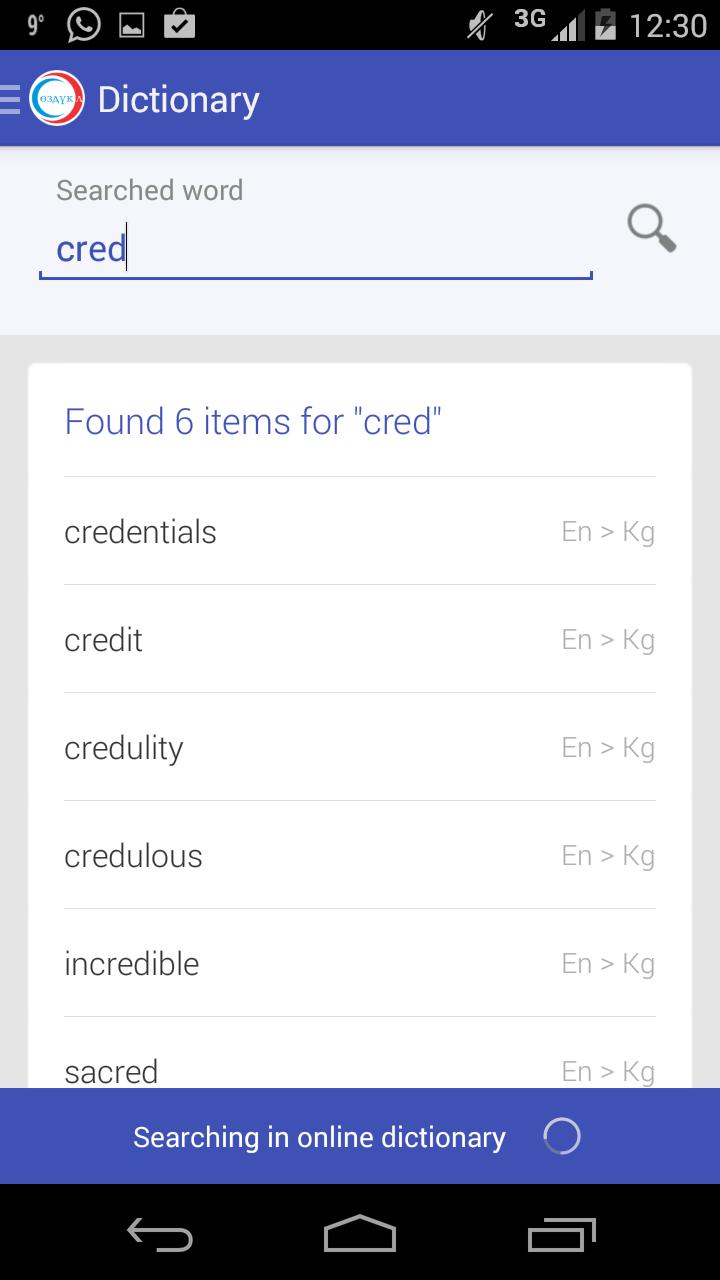Tap the "Dictionary" title in header

point(179,99)
